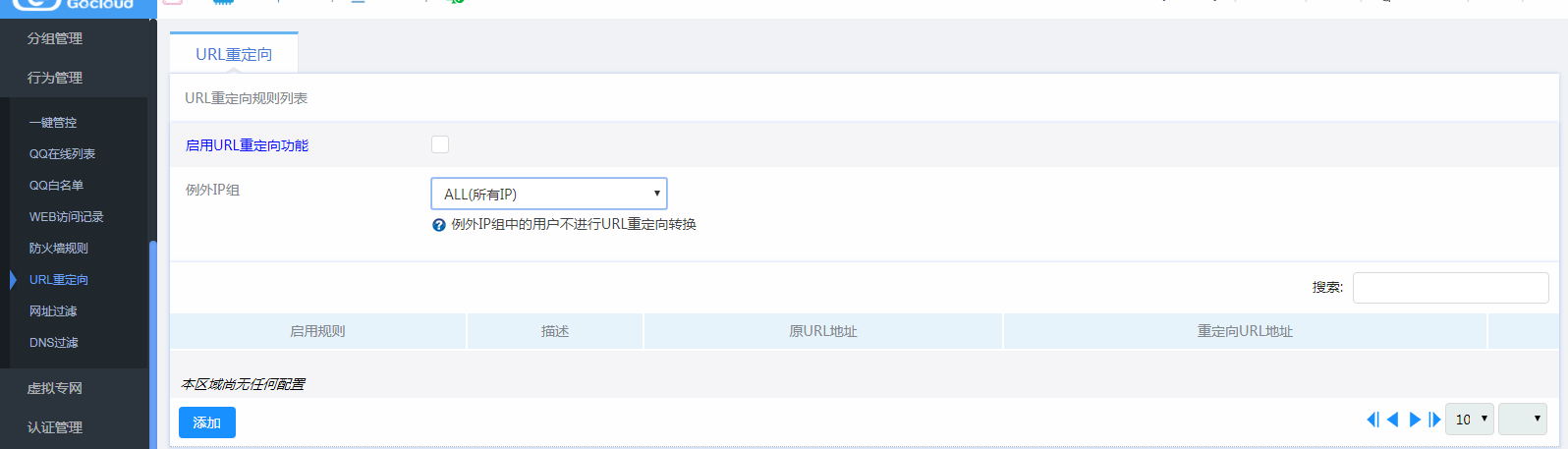Open the rows-per-page dropdown showing 10
1568x449 pixels.
point(1470,419)
